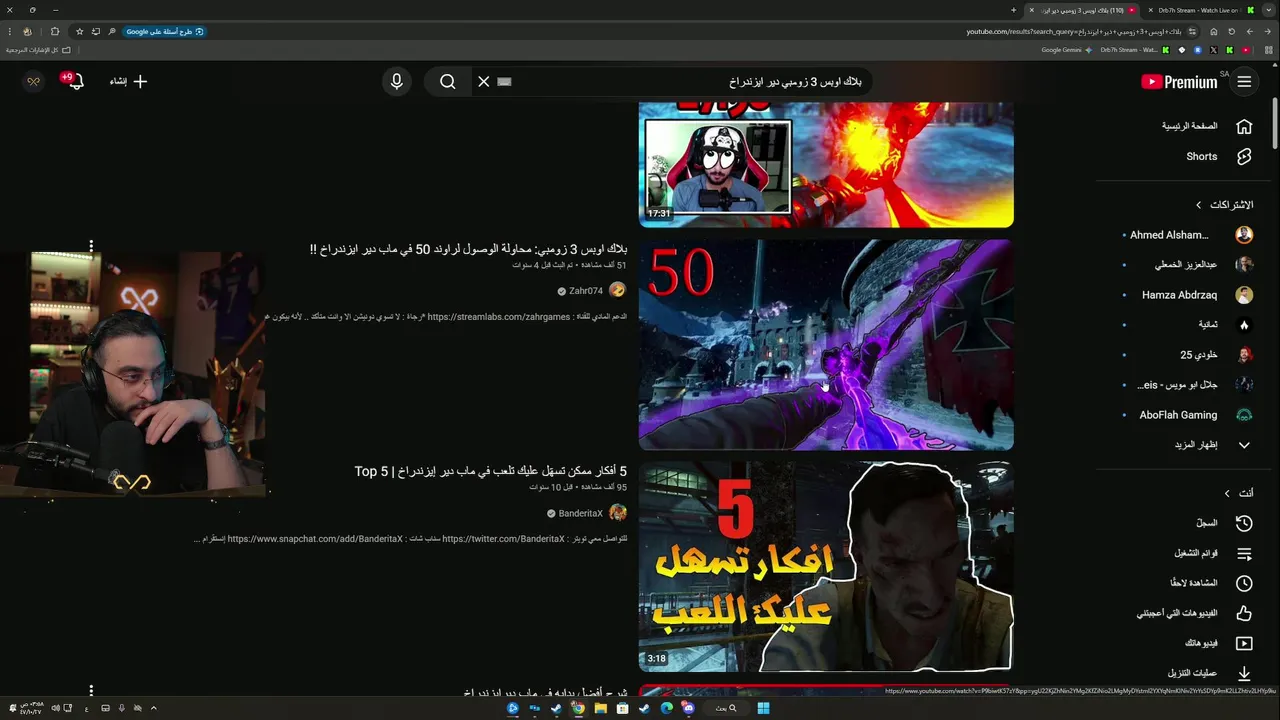Bookmark this page with the star

(79, 31)
